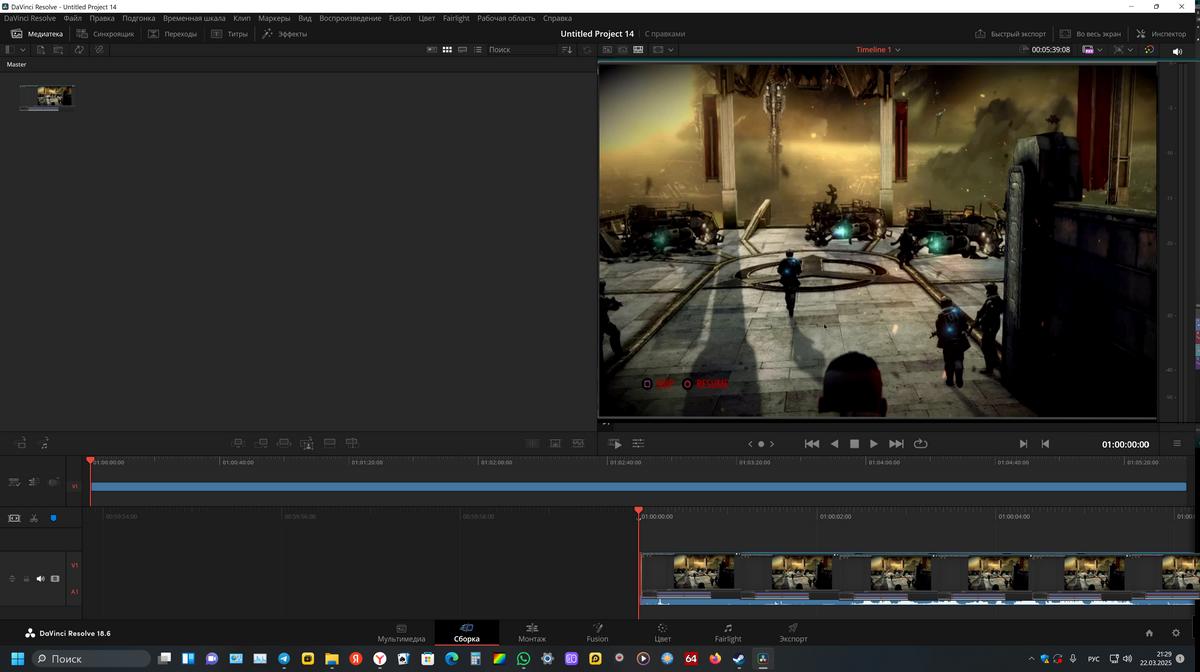This screenshot has width=1200, height=672.
Task: Switch to the Монтаж (Edit) page tab
Action: tap(532, 632)
